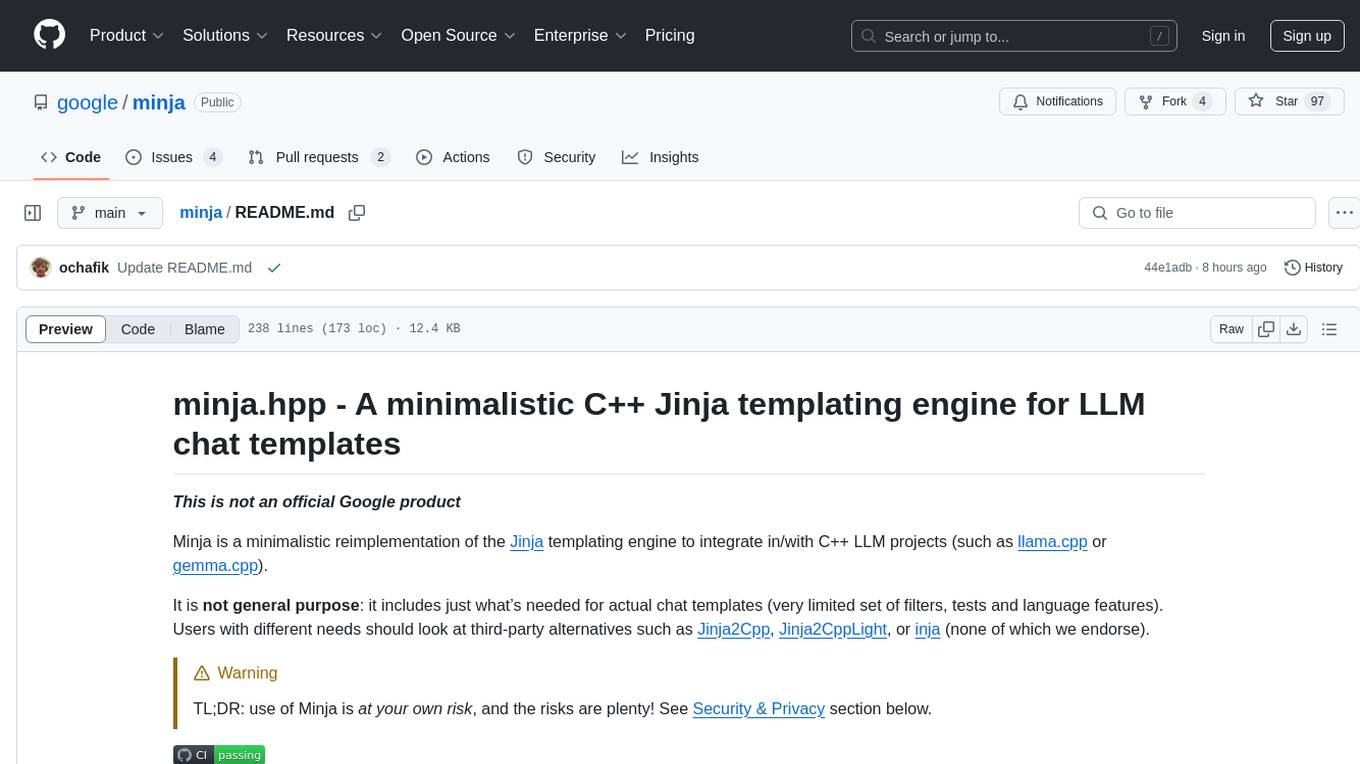Viewport: 1360px width, 764px height.
Task: Open the Update README.md commit message
Action: click(x=184, y=267)
